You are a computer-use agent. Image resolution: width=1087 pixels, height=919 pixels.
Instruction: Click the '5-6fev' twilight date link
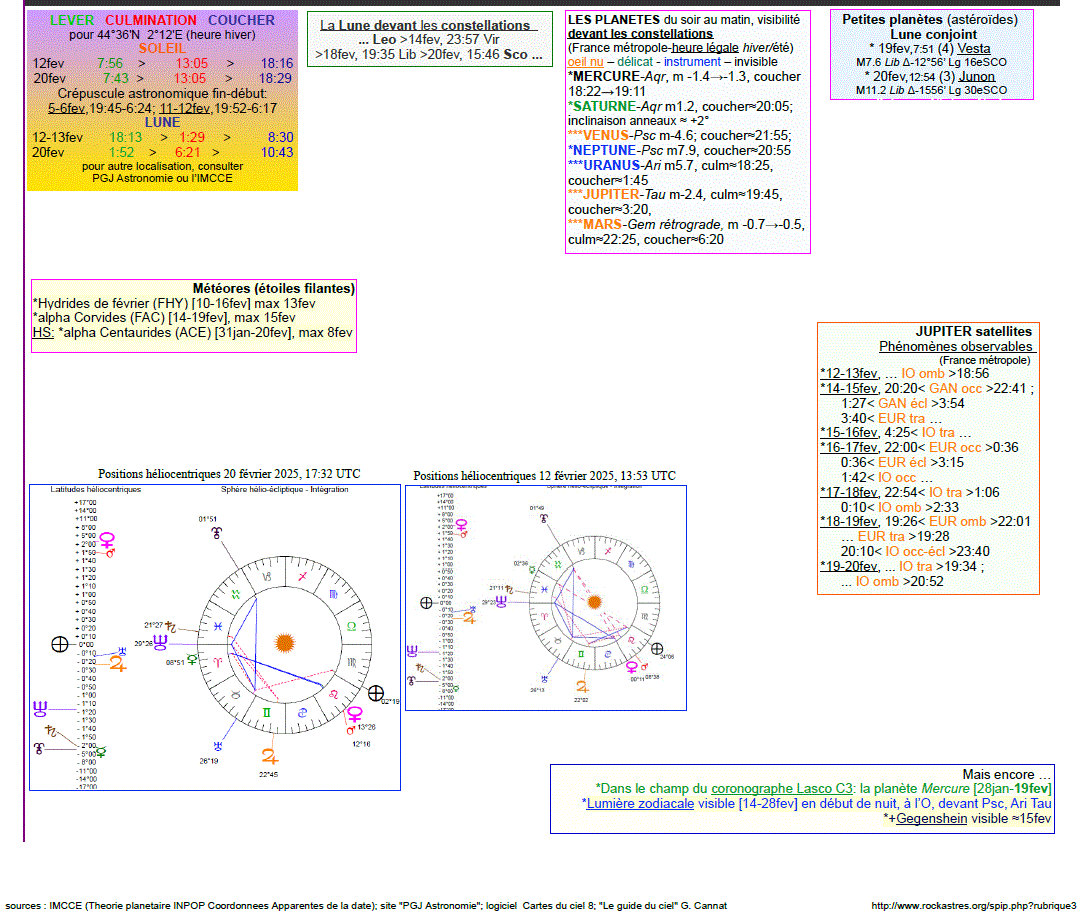click(x=67, y=108)
